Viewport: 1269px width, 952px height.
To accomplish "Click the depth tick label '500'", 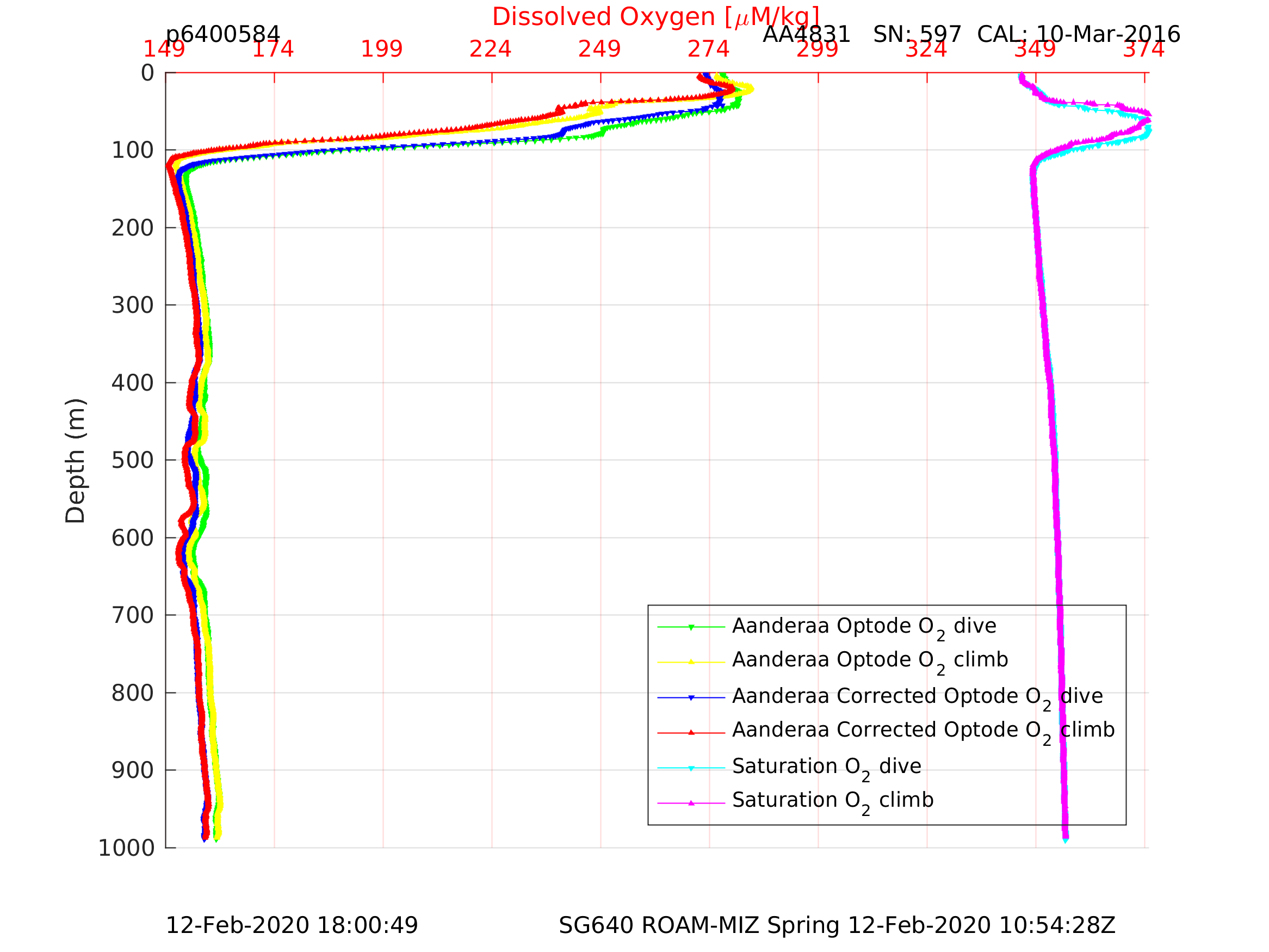I will coord(133,460).
